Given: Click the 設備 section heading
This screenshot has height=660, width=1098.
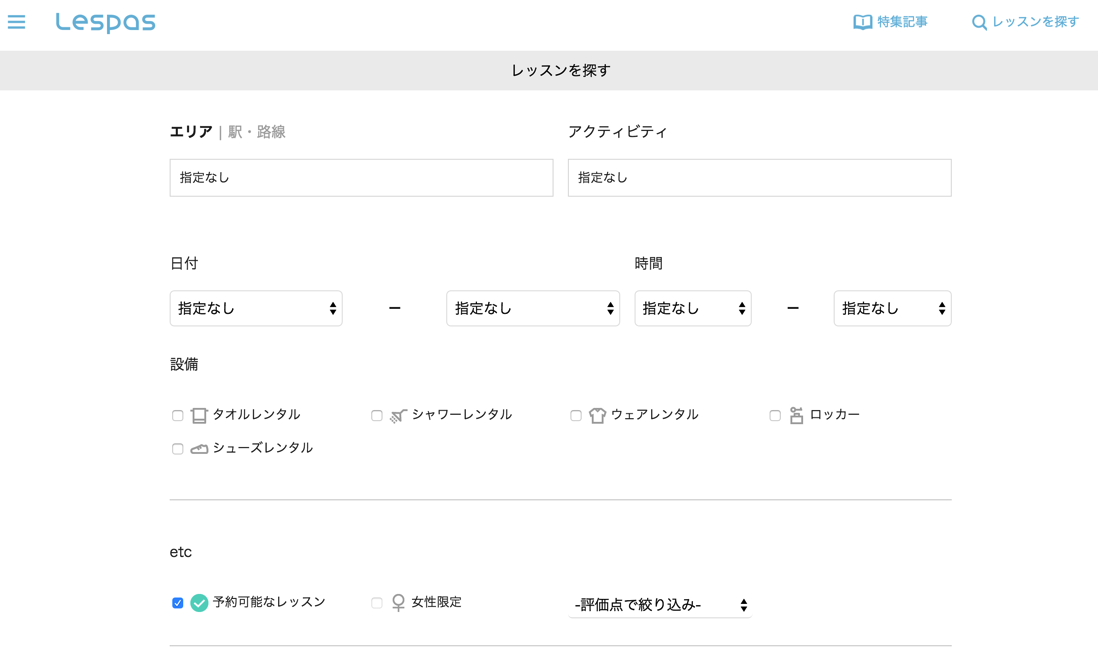Looking at the screenshot, I should tap(184, 364).
